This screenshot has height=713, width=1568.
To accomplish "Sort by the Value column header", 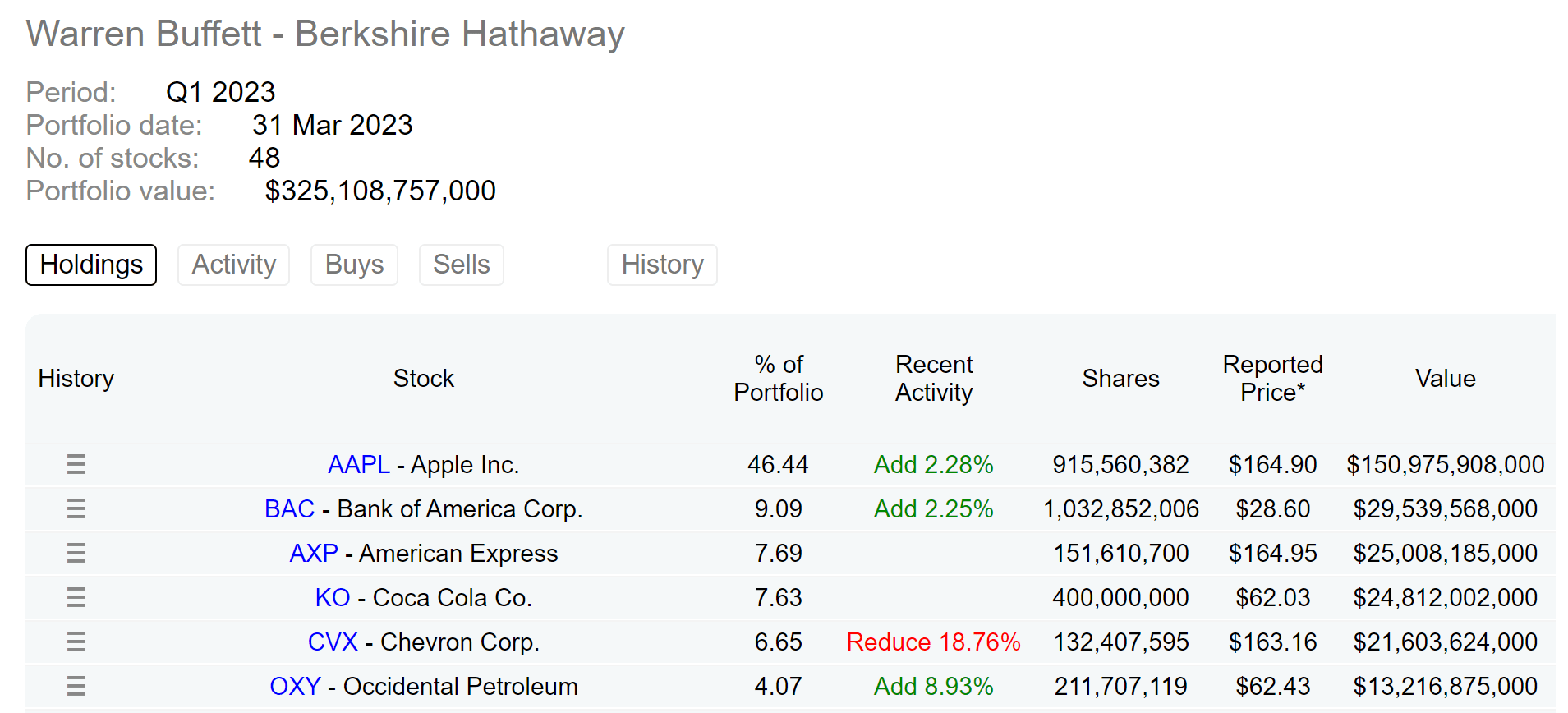I will pos(1446,379).
